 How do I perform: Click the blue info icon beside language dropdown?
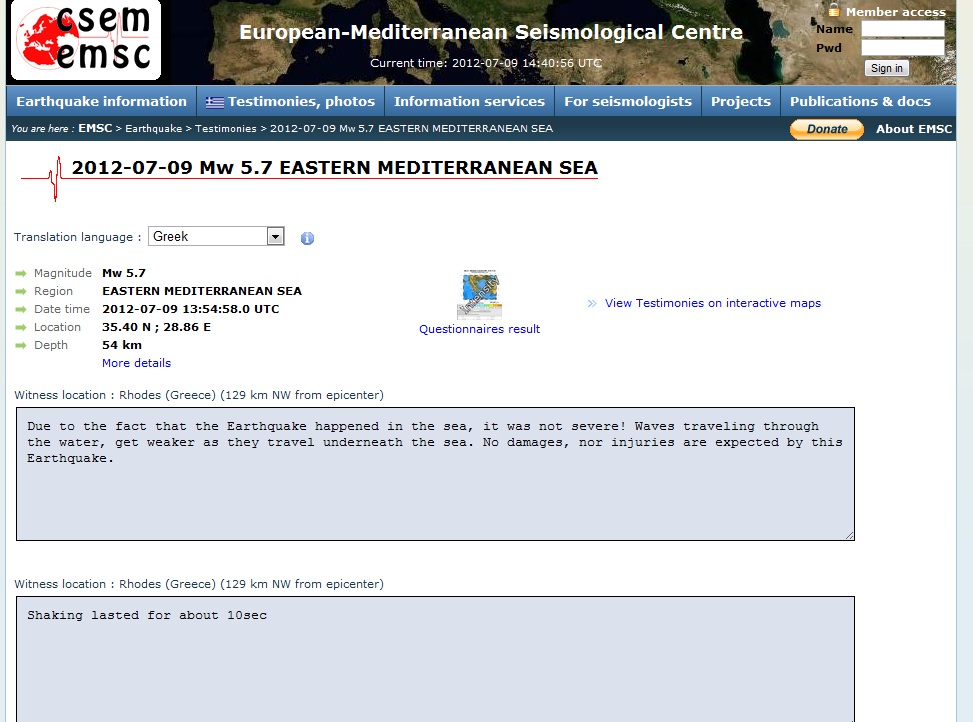(307, 238)
